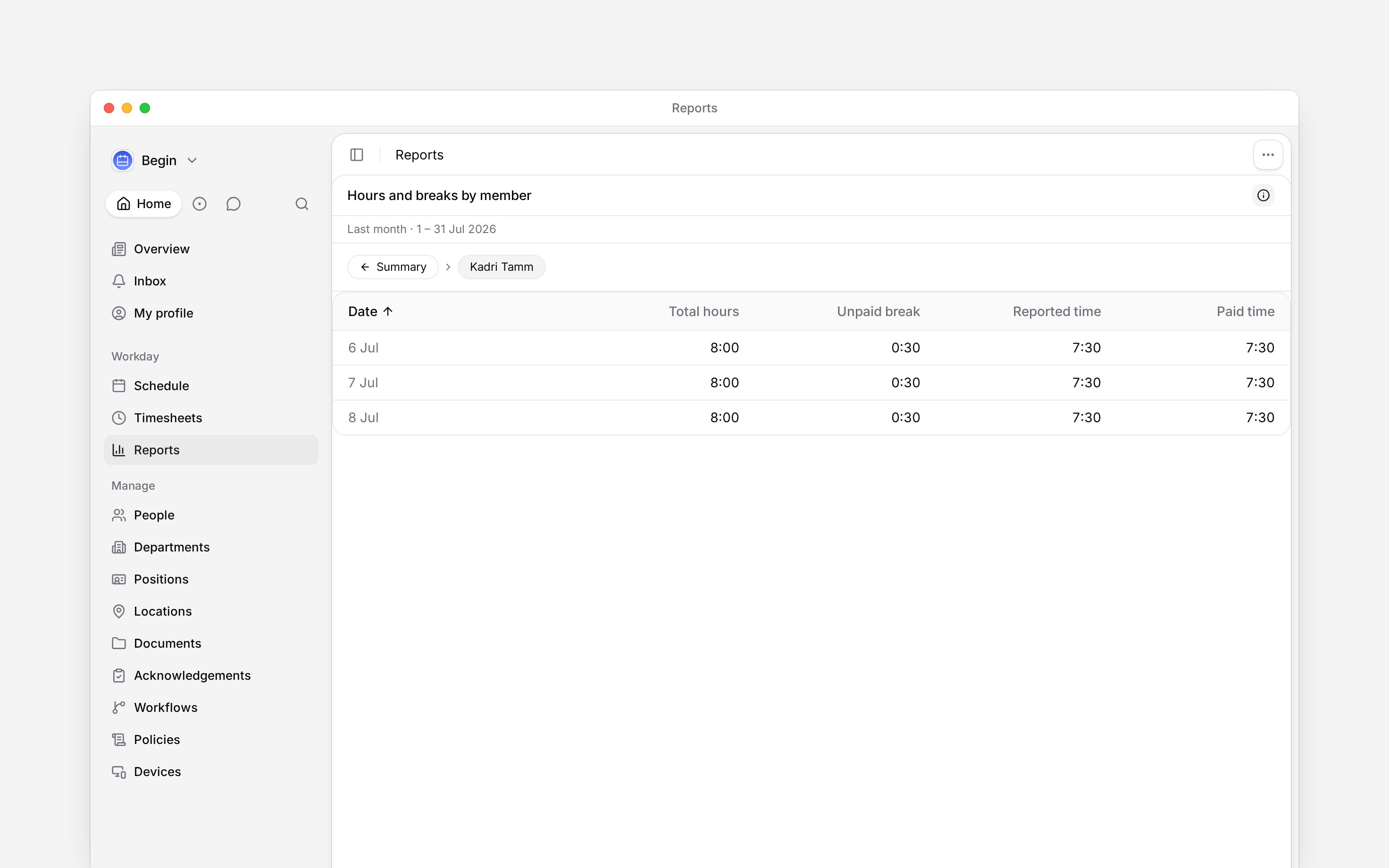Click the Reports bar chart icon
This screenshot has height=868, width=1389.
coord(119,450)
